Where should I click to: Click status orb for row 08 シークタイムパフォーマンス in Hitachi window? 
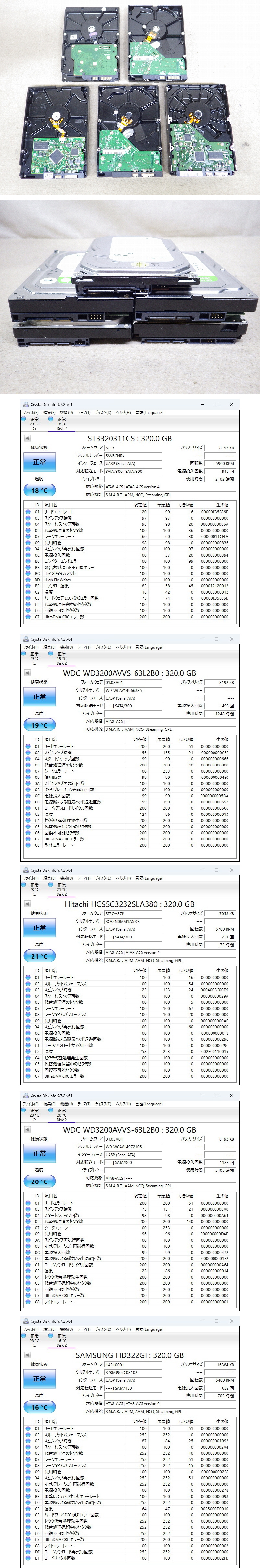tap(28, 1015)
